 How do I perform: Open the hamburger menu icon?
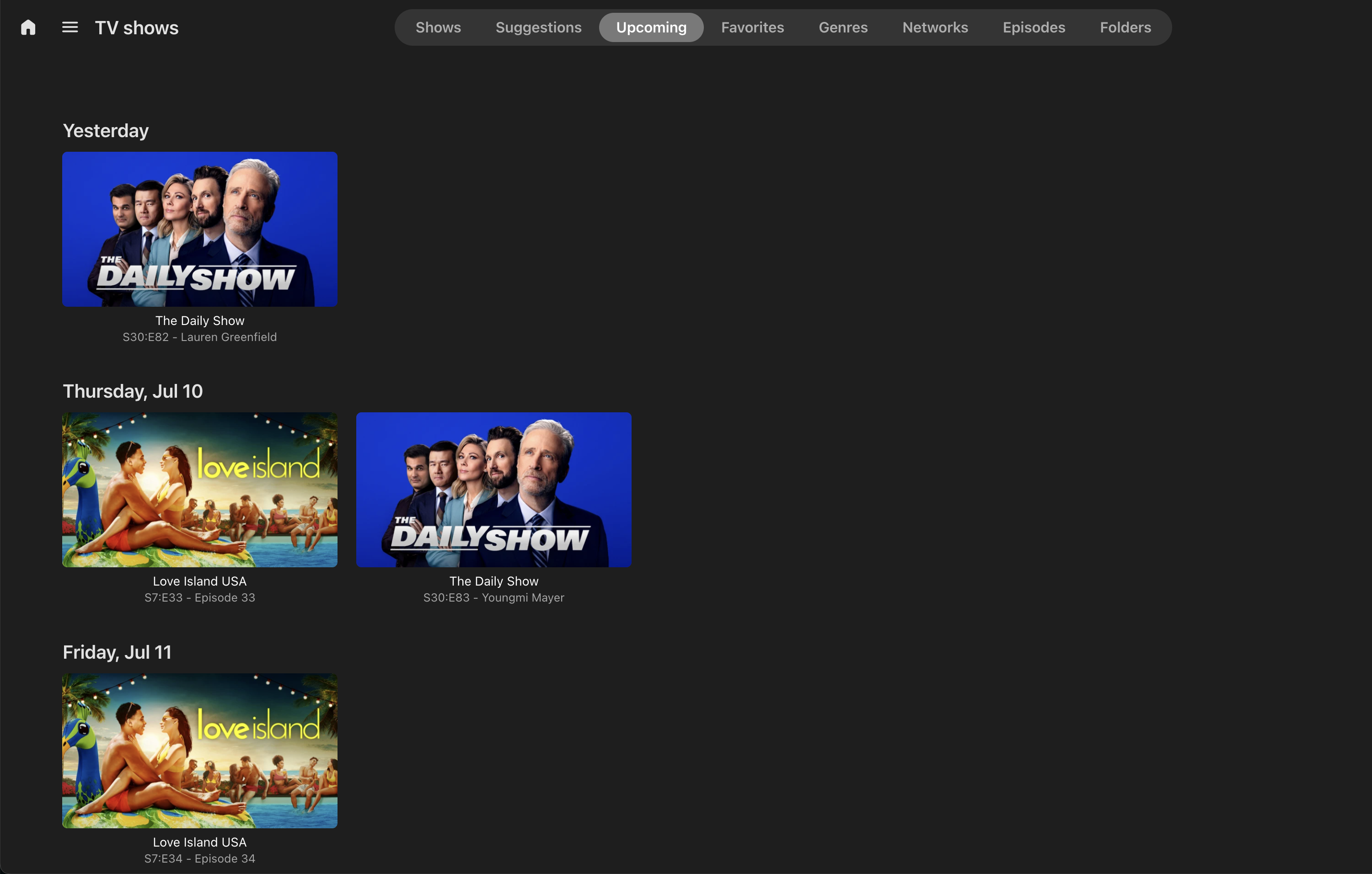click(x=70, y=27)
